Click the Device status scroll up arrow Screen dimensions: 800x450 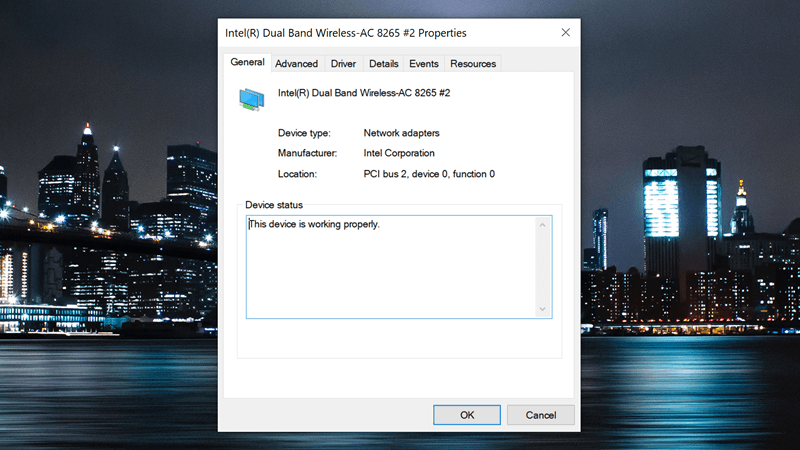pyautogui.click(x=542, y=225)
